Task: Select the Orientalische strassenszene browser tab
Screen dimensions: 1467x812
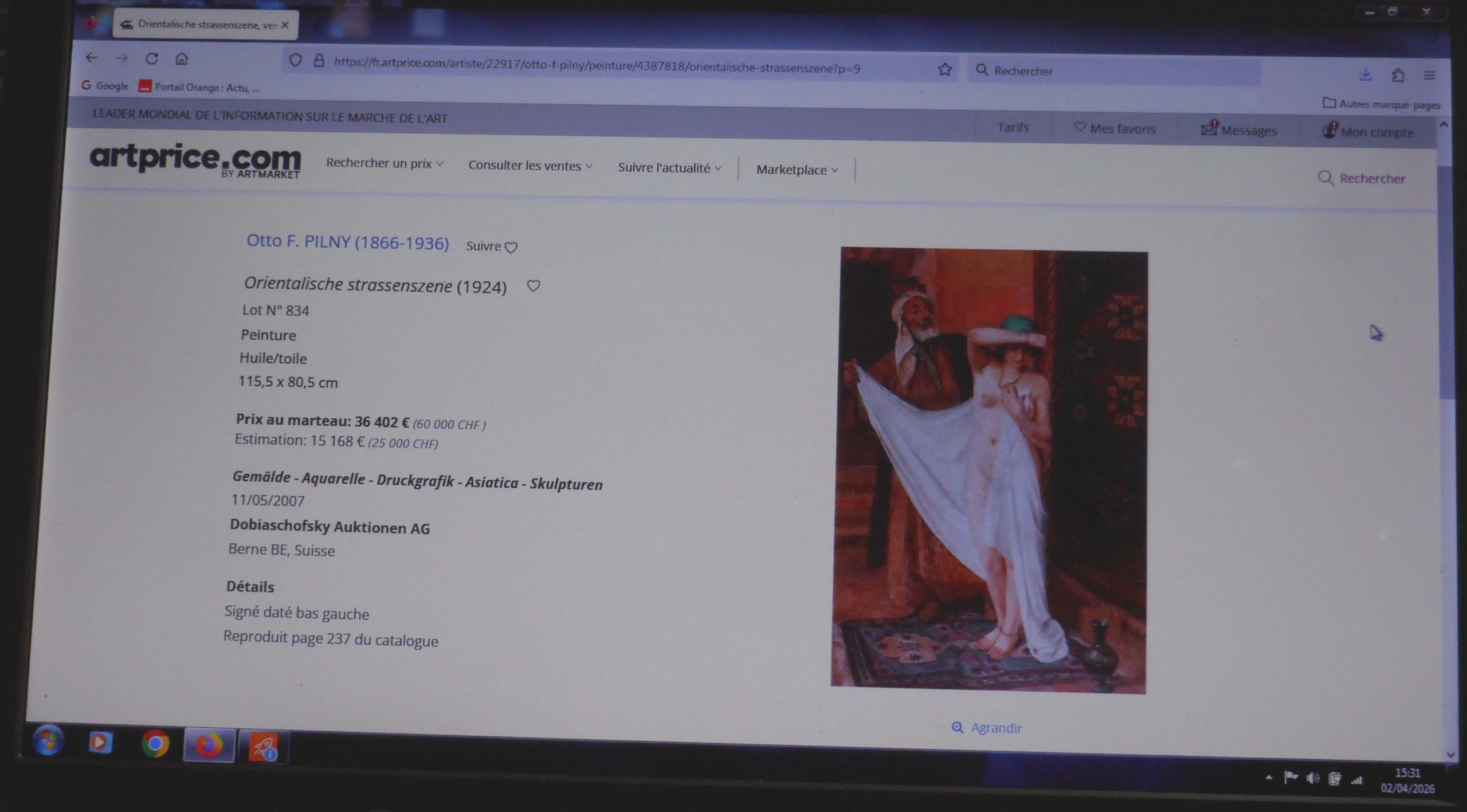Action: [205, 25]
